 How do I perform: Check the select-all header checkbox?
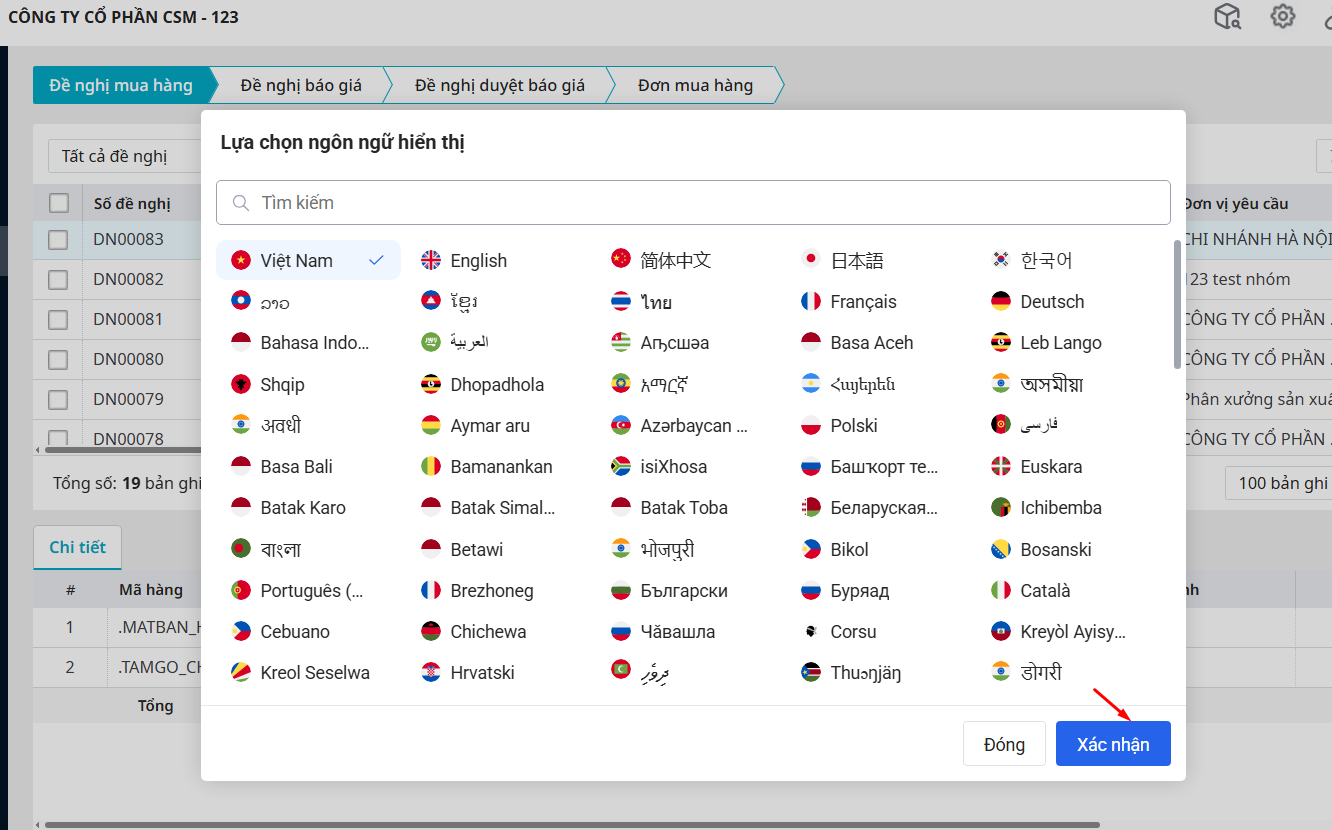click(59, 203)
